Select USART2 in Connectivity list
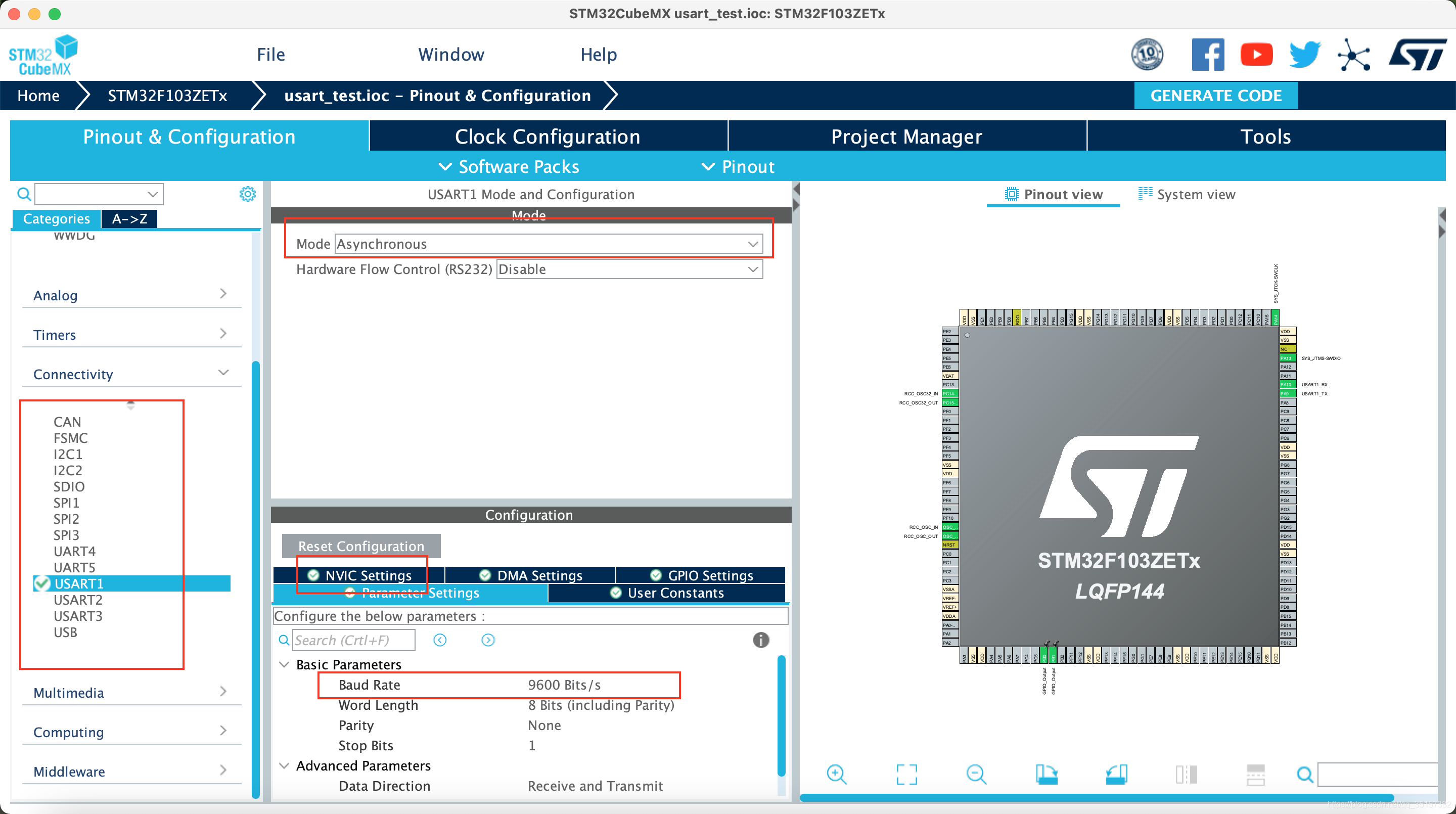The image size is (1456, 814). [78, 600]
